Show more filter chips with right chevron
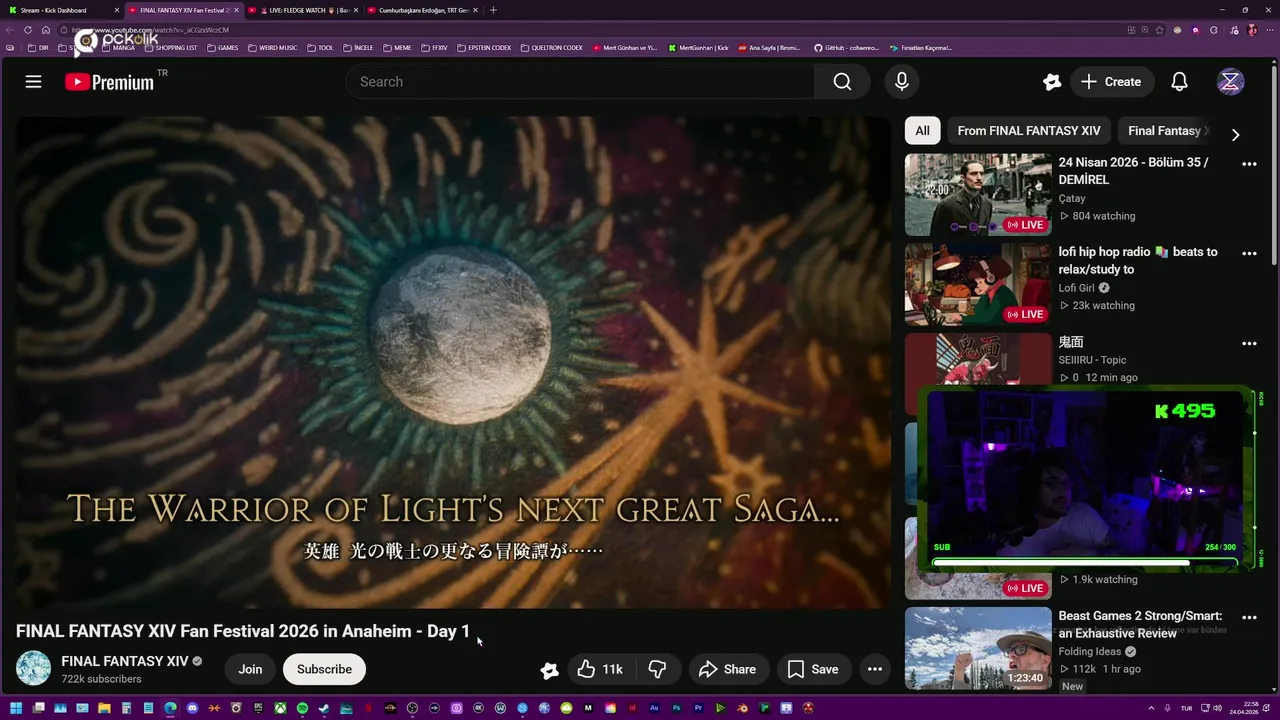The width and height of the screenshot is (1280, 720). point(1235,135)
